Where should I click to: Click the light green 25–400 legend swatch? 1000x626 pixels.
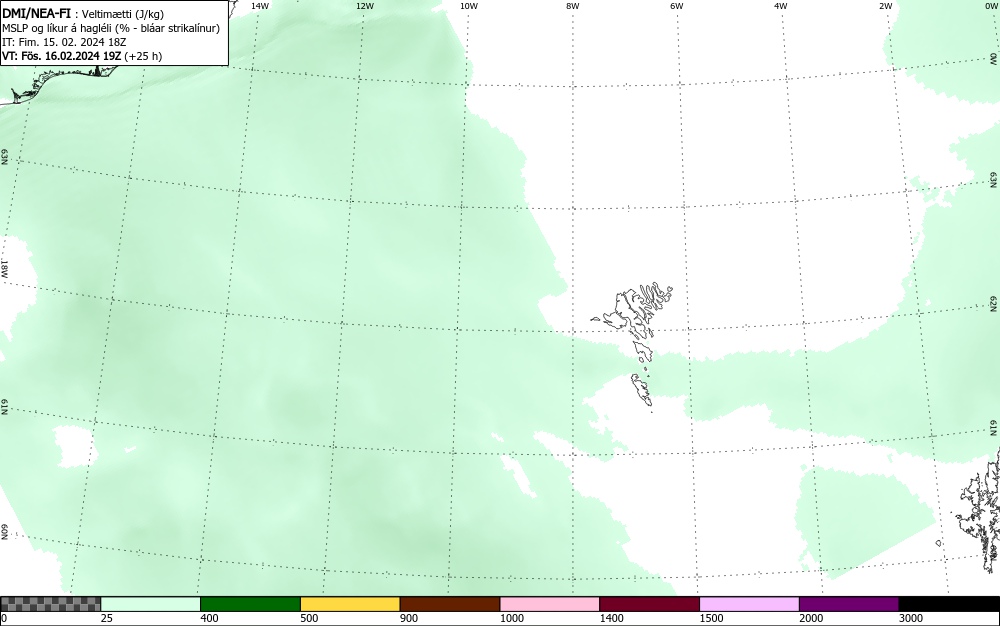pos(151,604)
